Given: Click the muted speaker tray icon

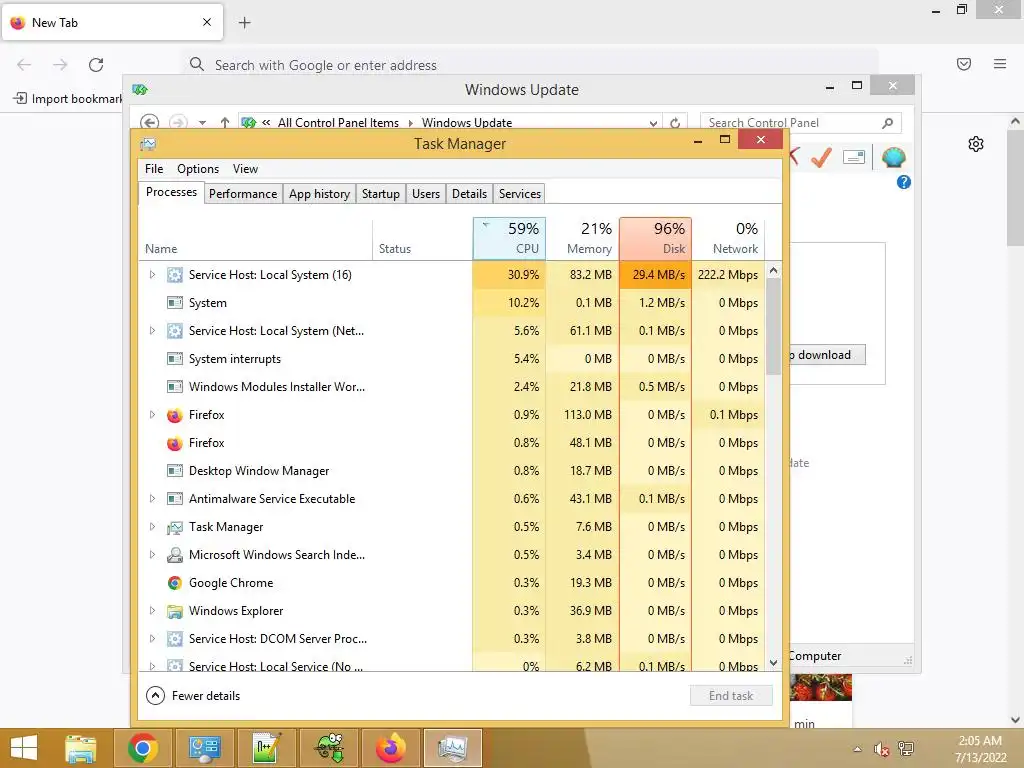Looking at the screenshot, I should click(882, 749).
